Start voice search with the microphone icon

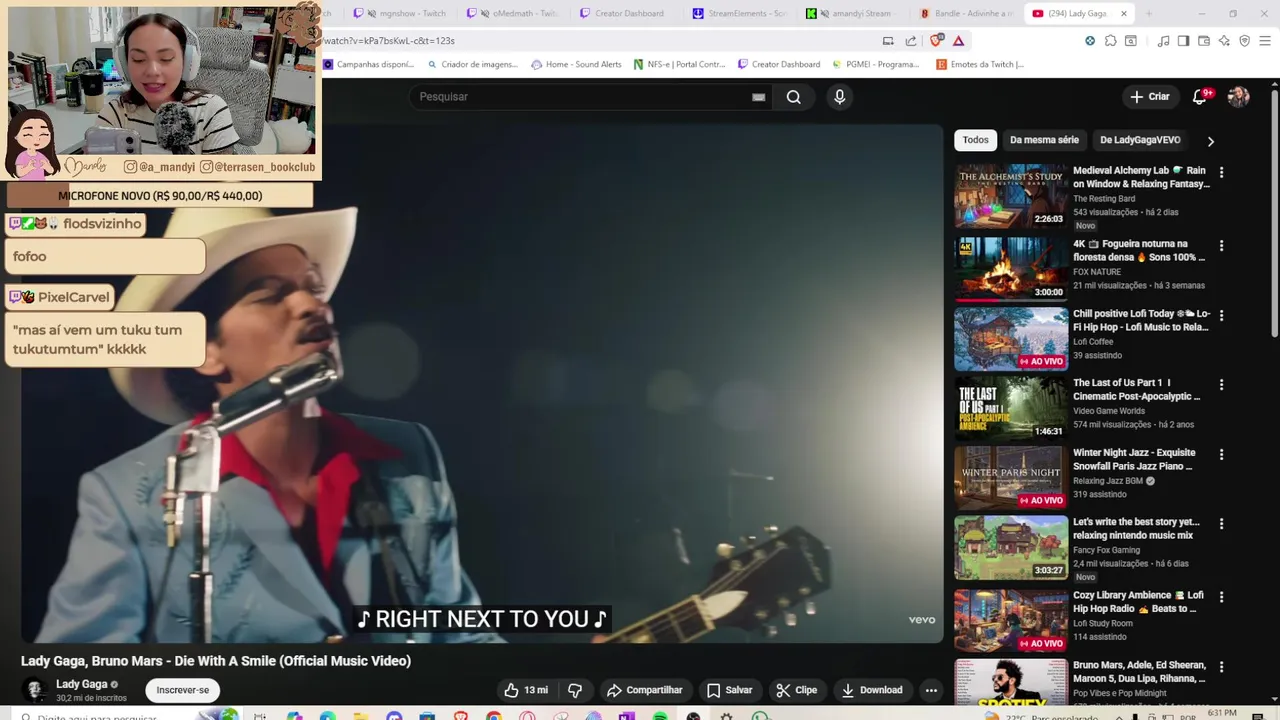(839, 97)
